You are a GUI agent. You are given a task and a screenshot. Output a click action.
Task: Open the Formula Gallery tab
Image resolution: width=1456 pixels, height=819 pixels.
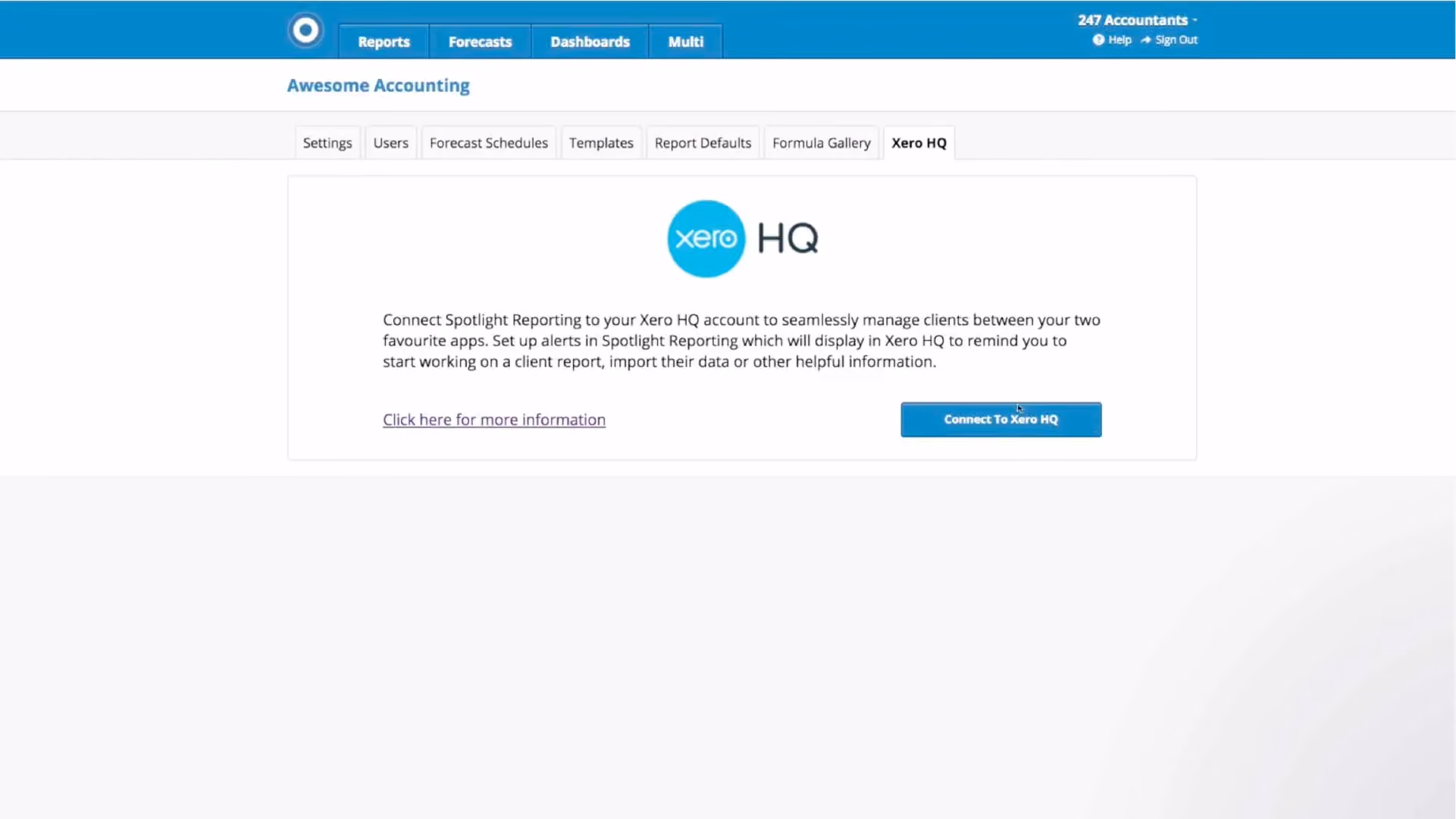point(822,143)
